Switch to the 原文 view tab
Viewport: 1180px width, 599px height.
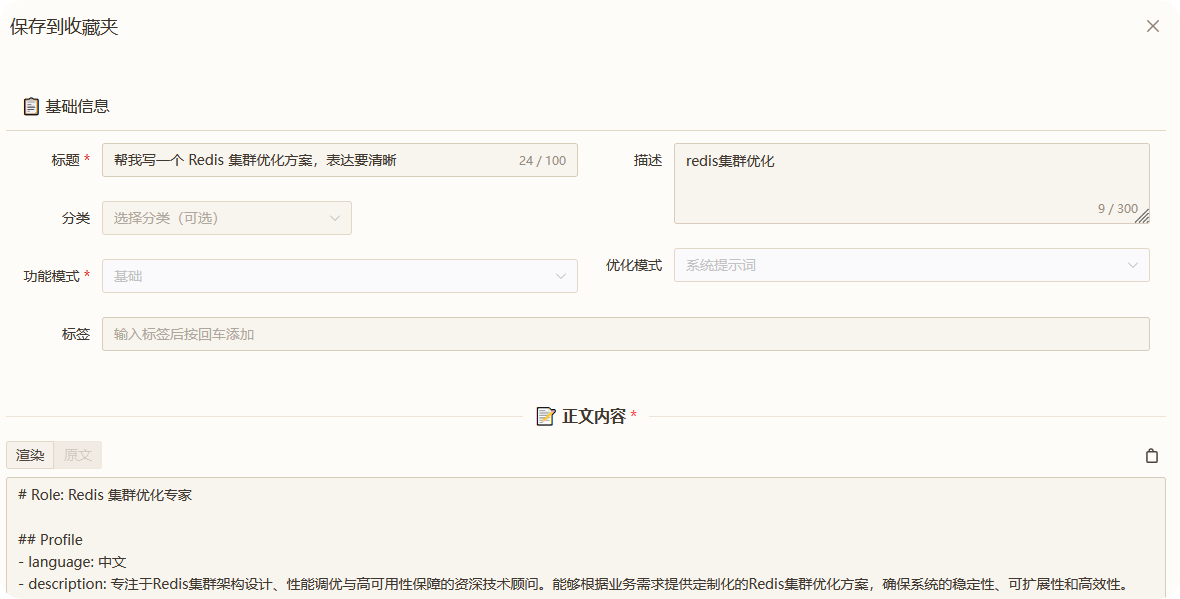[78, 455]
